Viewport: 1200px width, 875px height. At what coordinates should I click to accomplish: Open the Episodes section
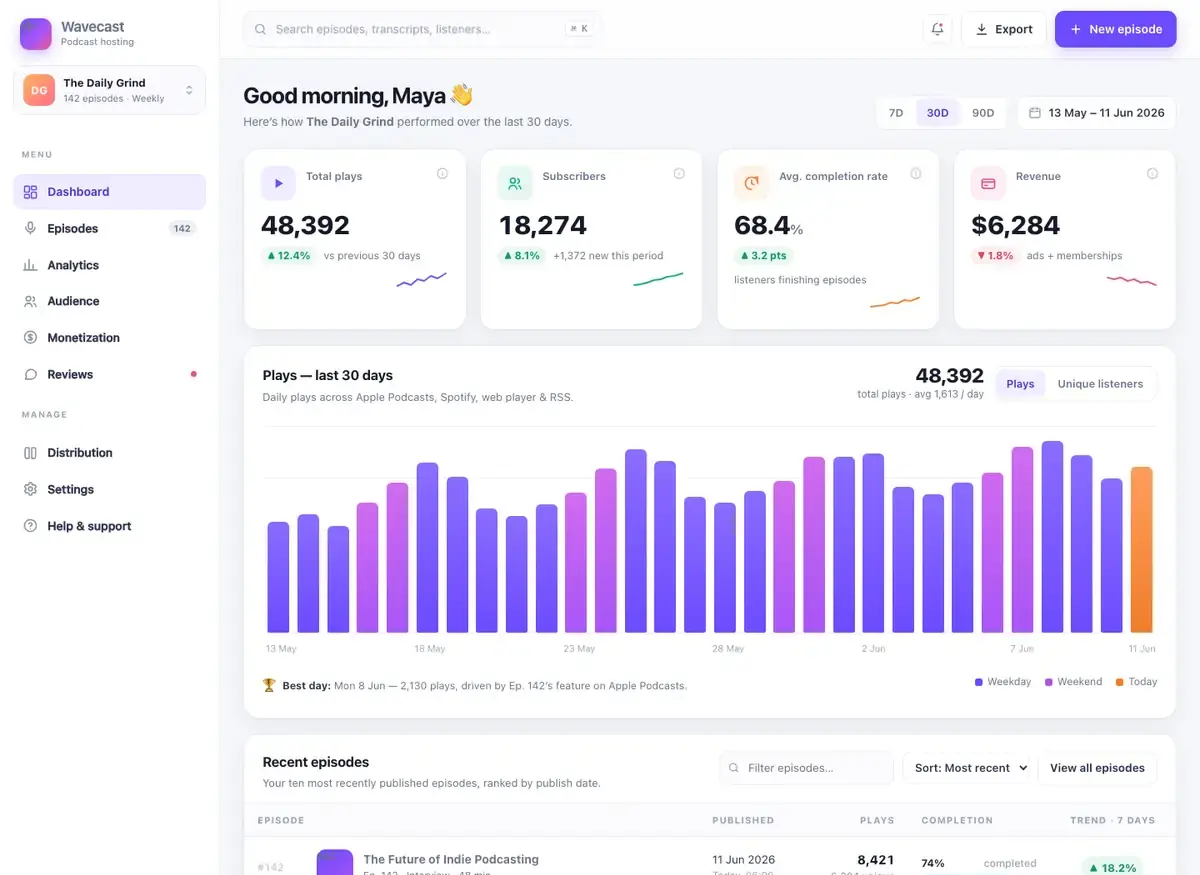[x=109, y=228]
